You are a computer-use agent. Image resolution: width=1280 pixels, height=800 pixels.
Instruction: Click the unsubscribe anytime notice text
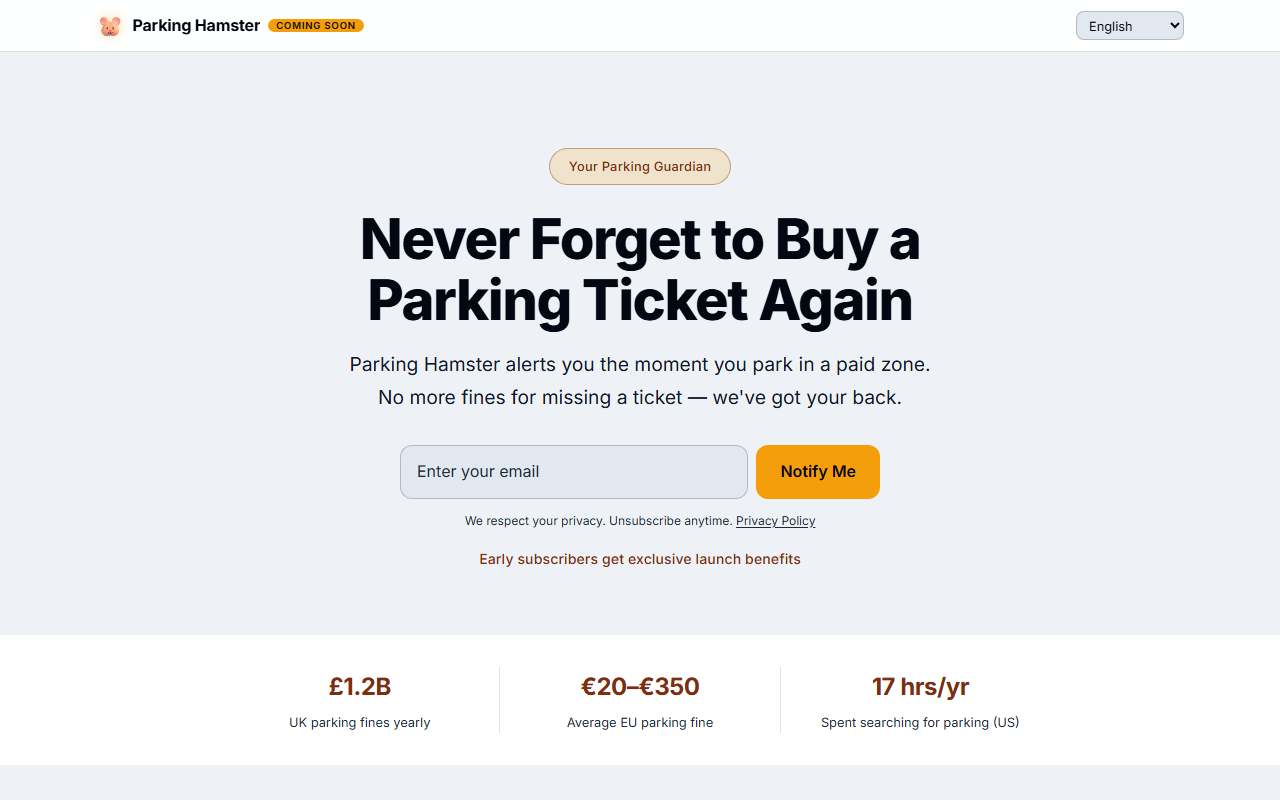[598, 520]
